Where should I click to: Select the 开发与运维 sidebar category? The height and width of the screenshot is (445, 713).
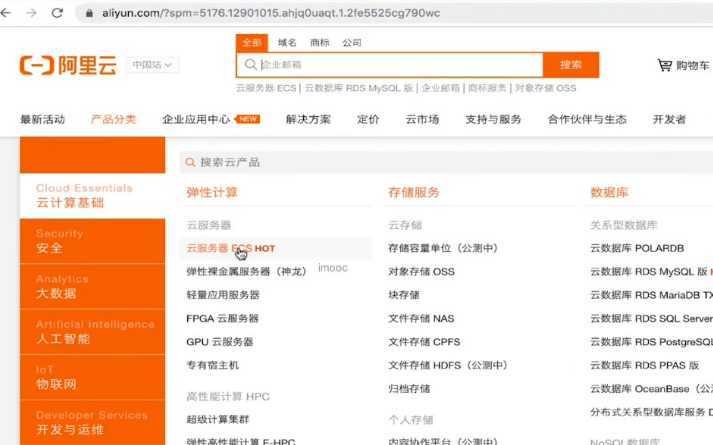(92, 423)
